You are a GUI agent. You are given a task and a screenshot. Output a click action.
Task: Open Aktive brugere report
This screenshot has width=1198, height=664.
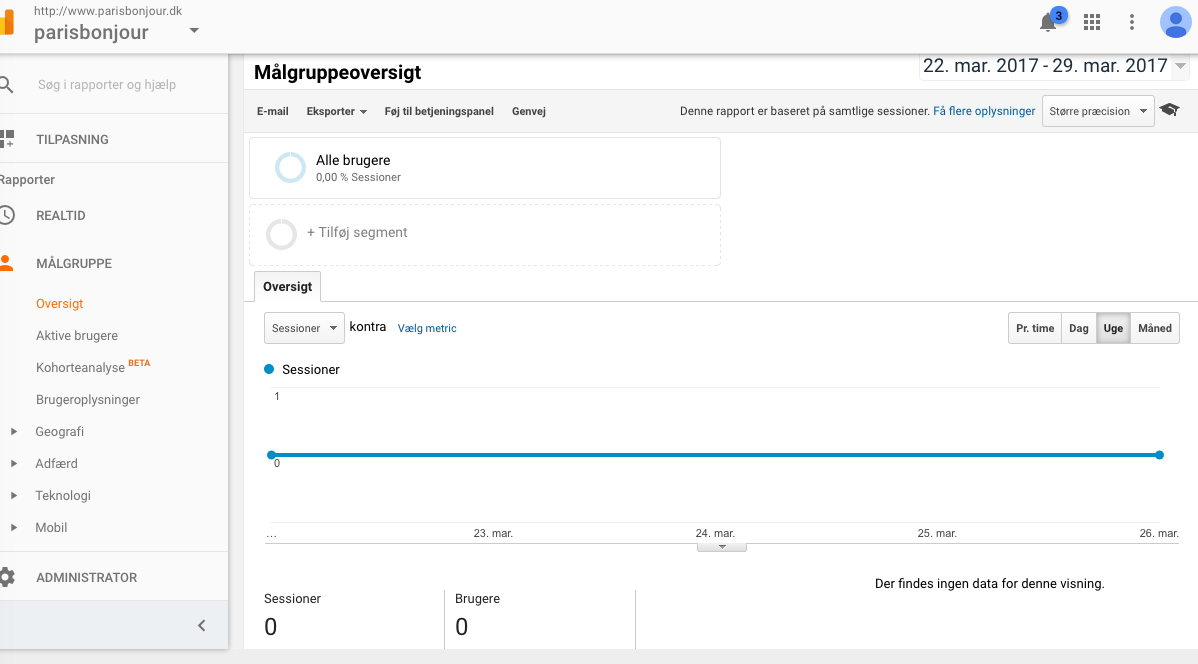[77, 335]
